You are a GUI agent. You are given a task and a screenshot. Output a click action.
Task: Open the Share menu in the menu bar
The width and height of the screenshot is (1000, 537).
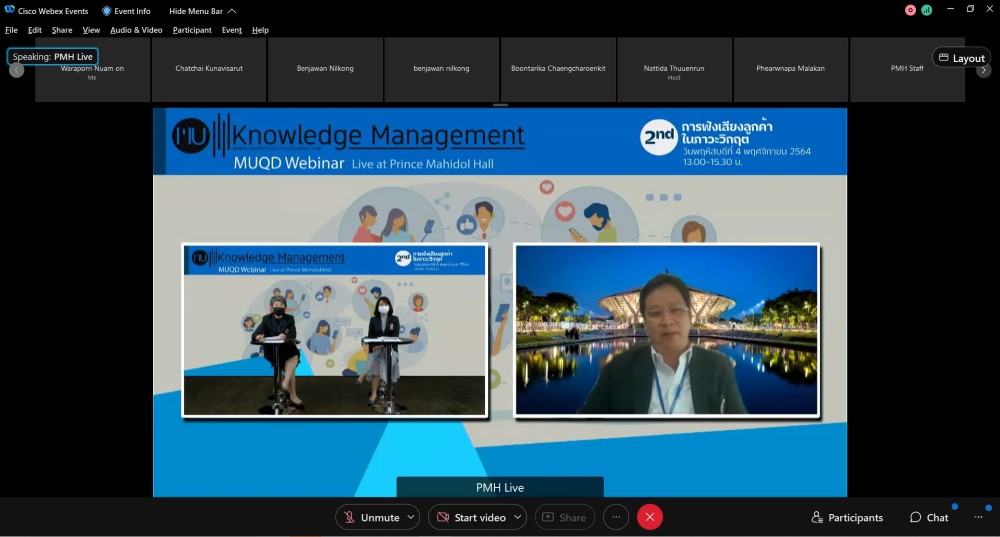tap(62, 30)
